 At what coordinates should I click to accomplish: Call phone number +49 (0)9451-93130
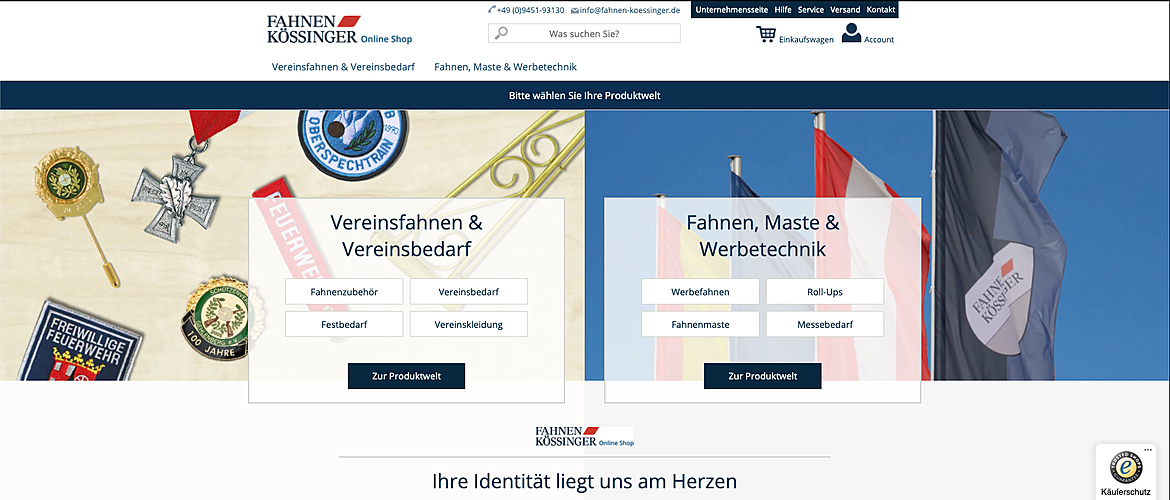click(x=531, y=10)
